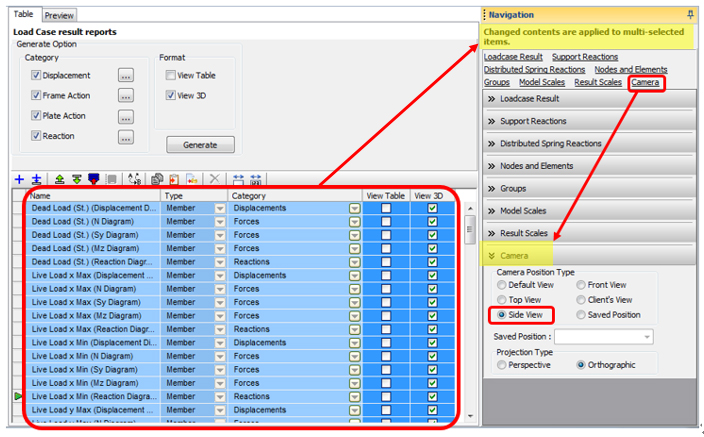Open the Saved Position dropdown
704x437 pixels.
click(647, 337)
